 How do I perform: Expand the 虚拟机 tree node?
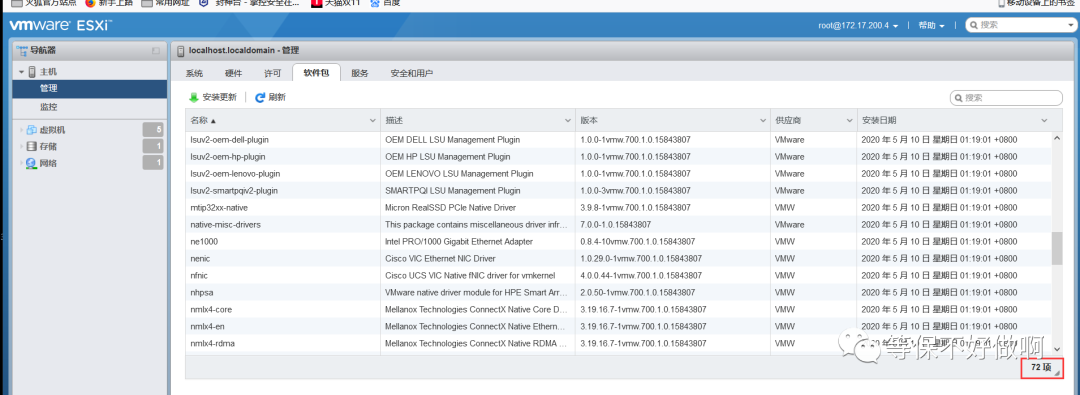click(22, 130)
